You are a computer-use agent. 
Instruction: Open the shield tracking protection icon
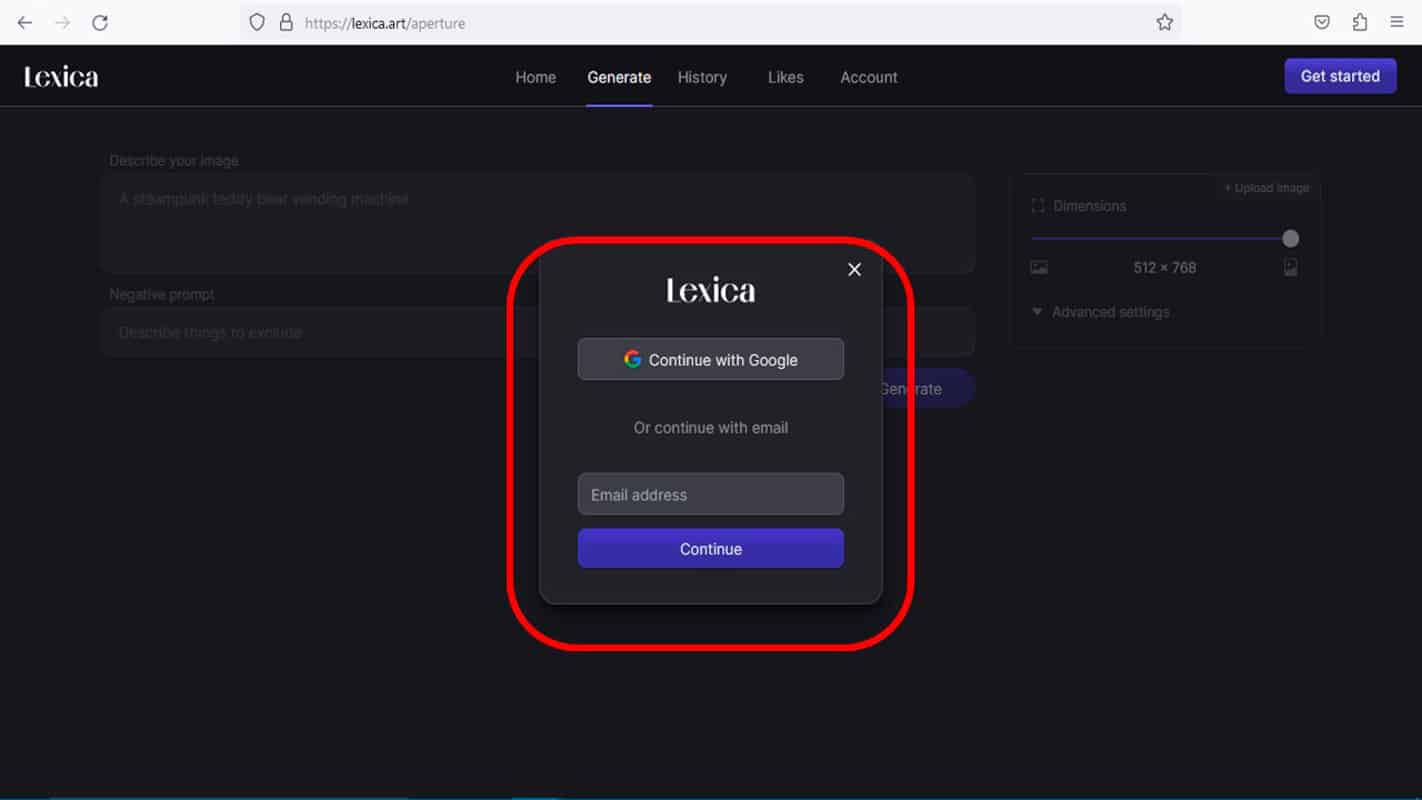[x=257, y=22]
